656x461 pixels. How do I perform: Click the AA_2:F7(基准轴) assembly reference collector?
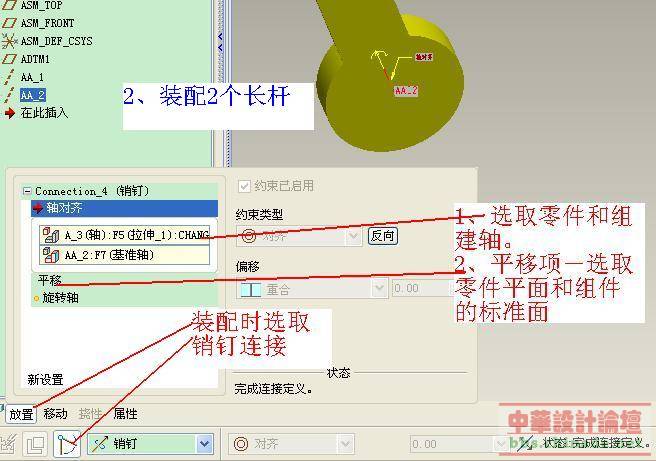point(125,255)
